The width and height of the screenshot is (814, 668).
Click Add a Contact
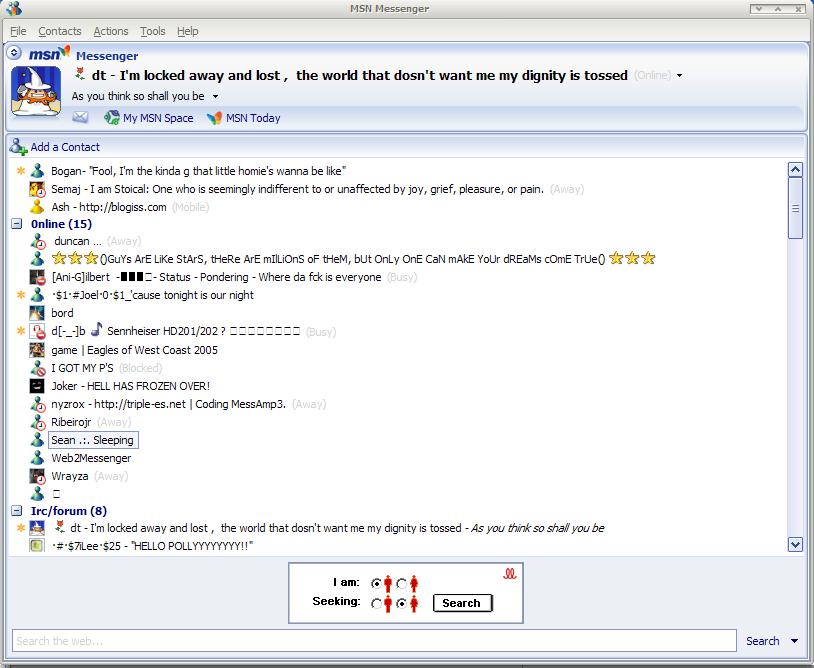[65, 147]
